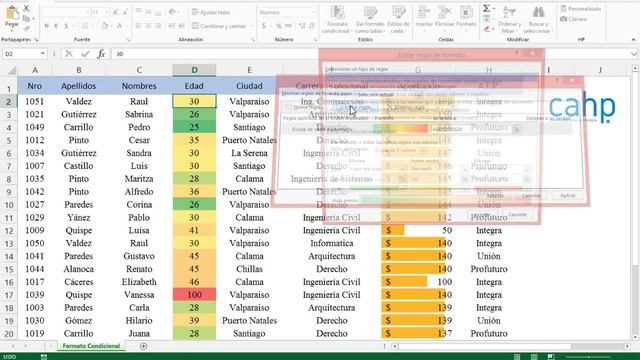640x360 pixels.
Task: Open the font size dropdown
Action: (x=107, y=13)
